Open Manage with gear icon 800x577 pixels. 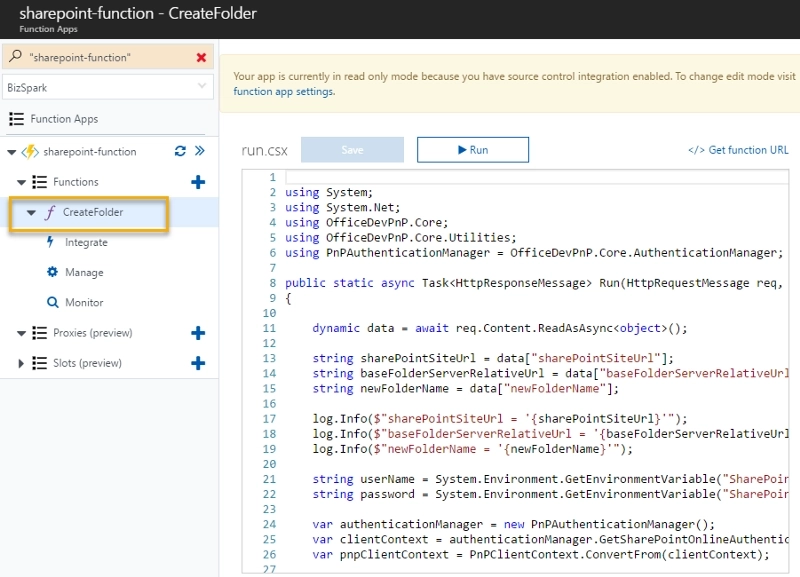click(52, 272)
